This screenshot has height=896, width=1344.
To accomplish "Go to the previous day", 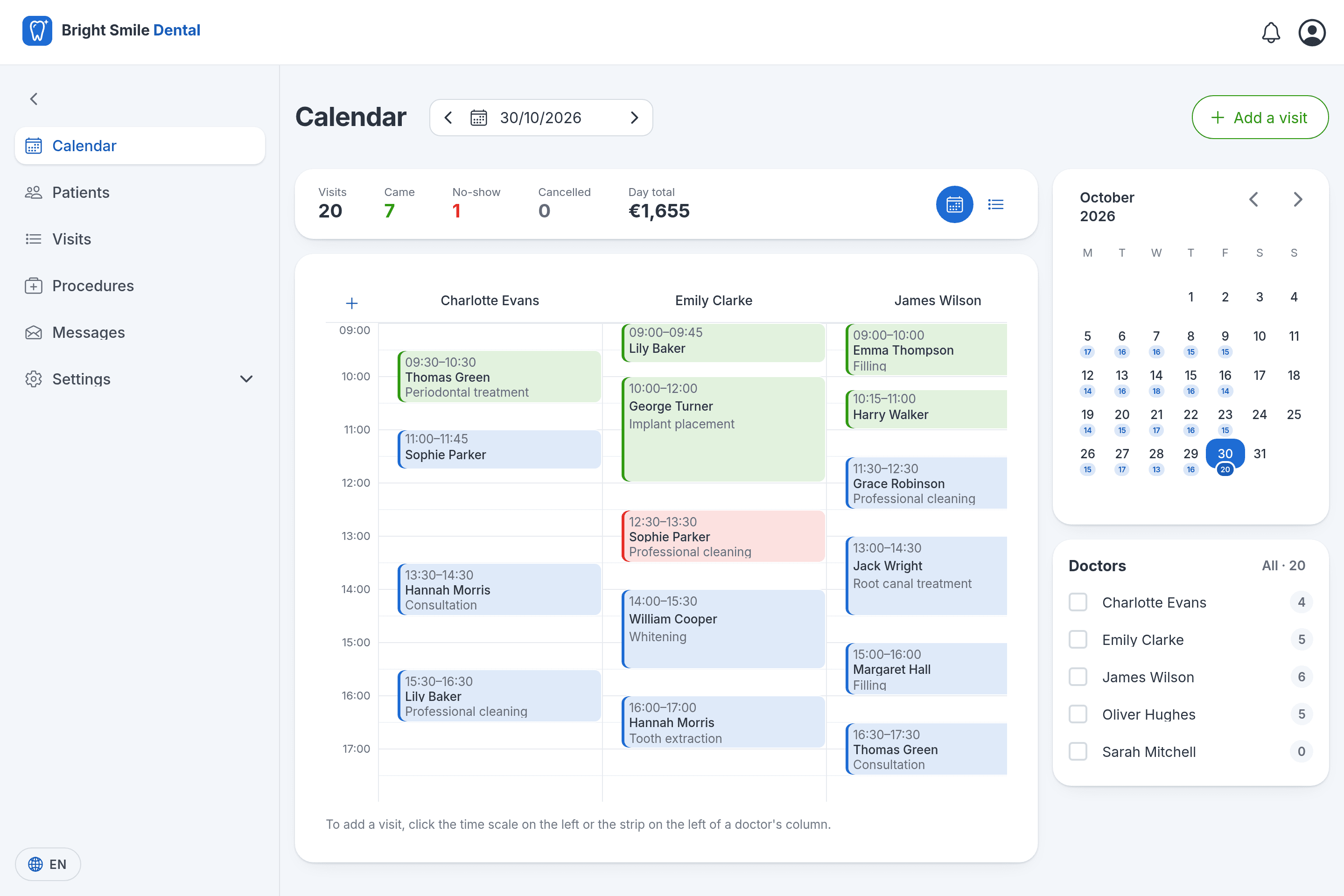I will (x=448, y=118).
